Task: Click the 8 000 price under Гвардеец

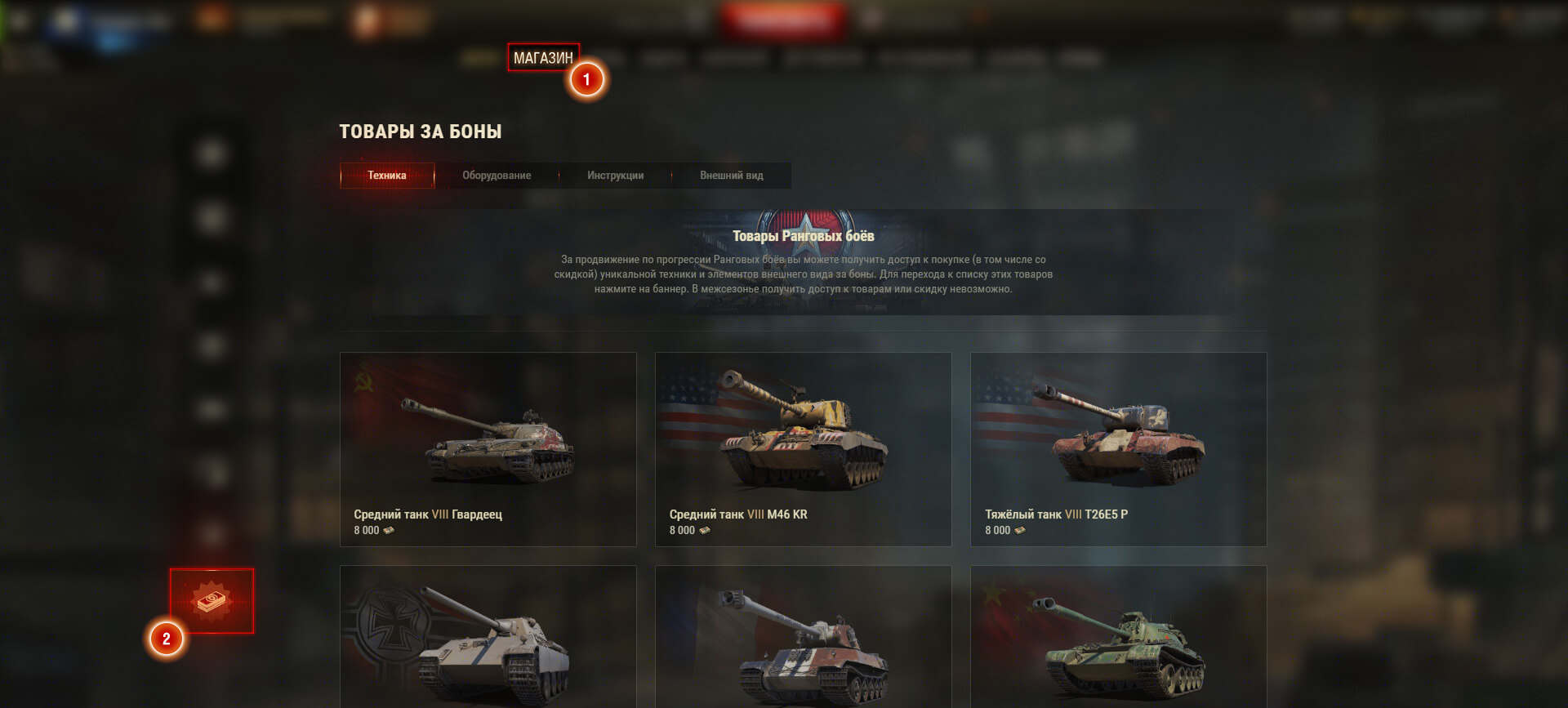Action: click(367, 530)
